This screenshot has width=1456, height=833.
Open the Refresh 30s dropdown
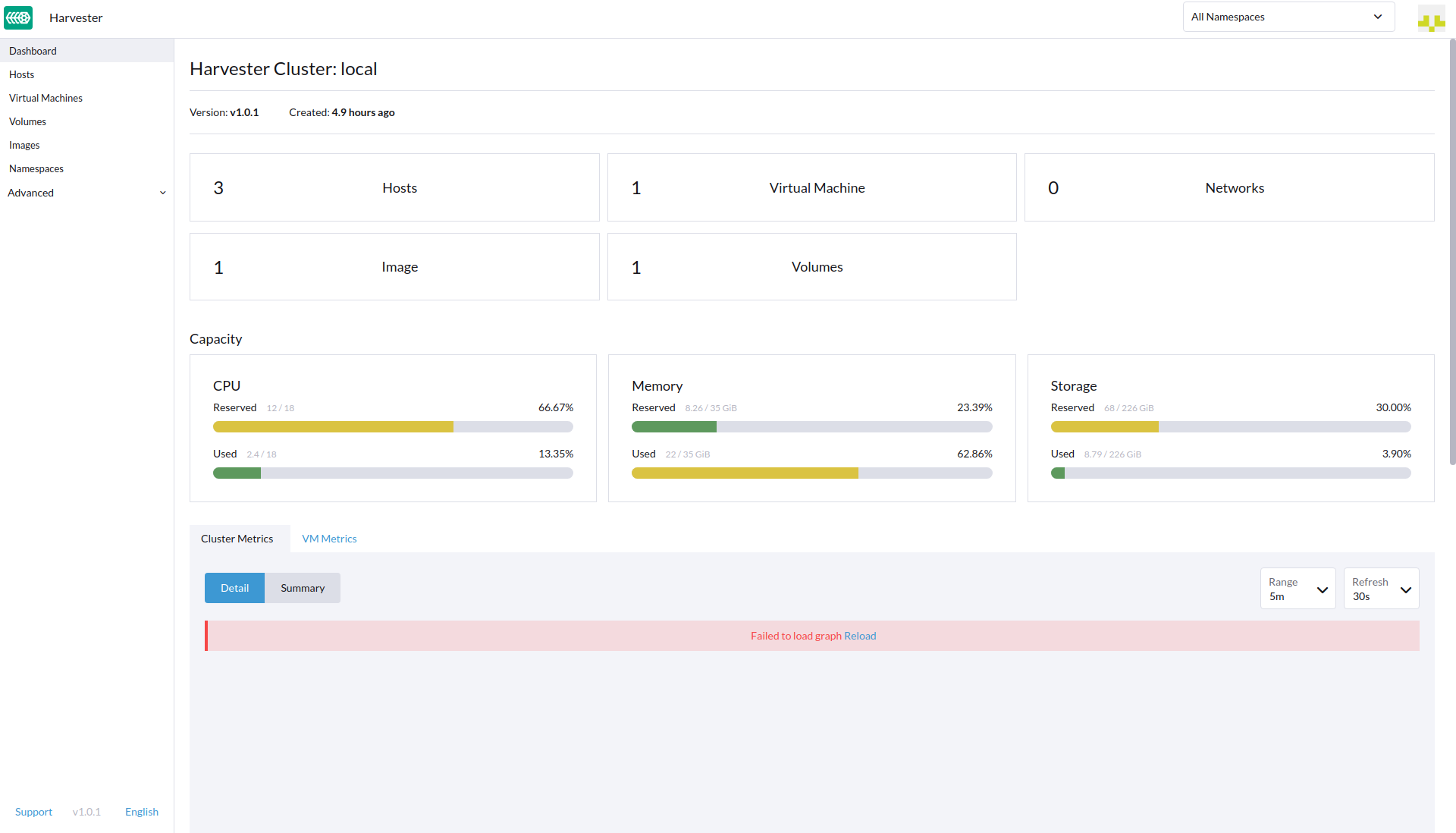[1380, 589]
